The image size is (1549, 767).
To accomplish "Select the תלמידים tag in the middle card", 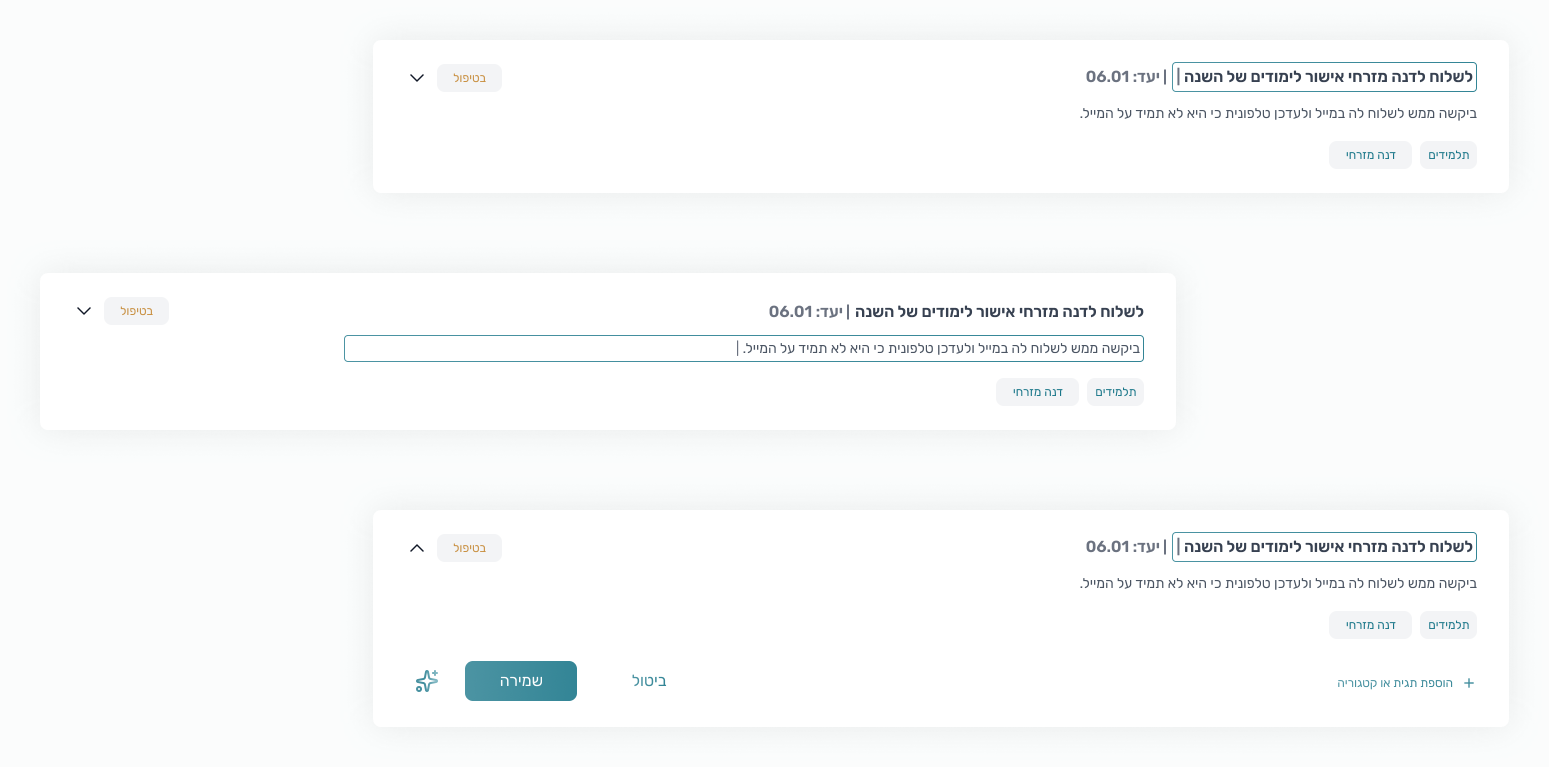I will click(1115, 392).
